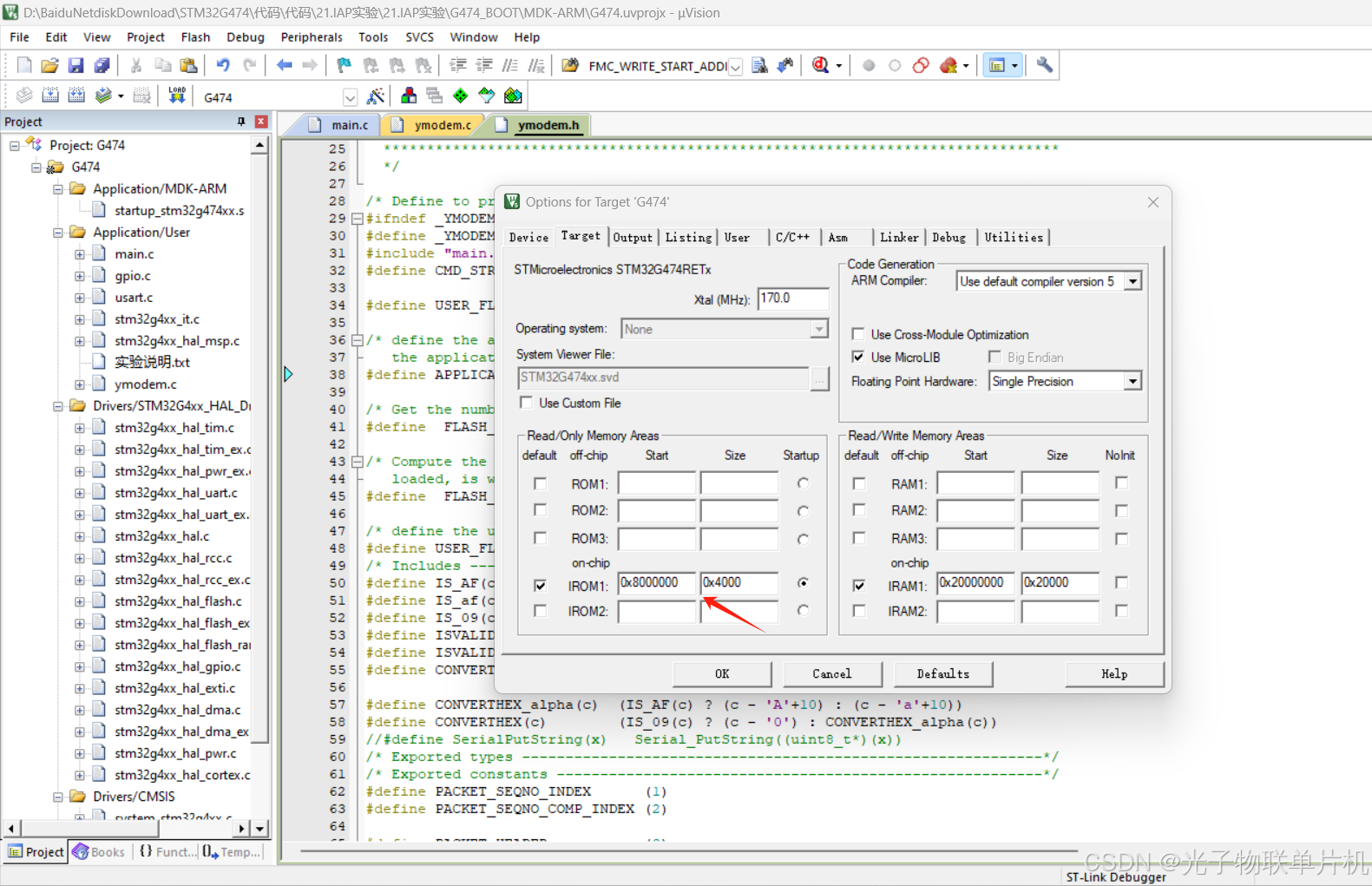Open the Floating Point Hardware dropdown
The image size is (1372, 886).
click(x=1132, y=382)
